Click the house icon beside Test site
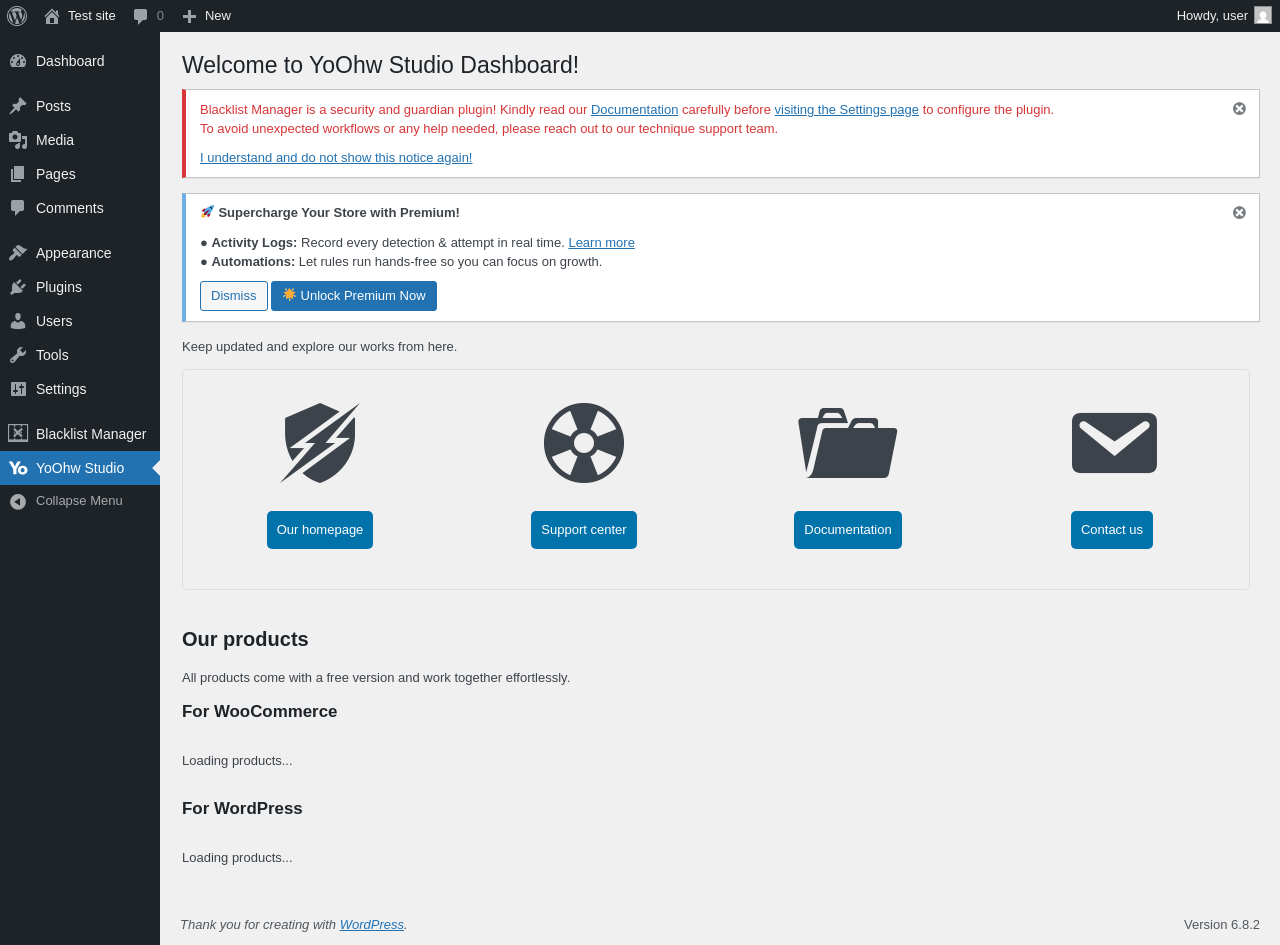The width and height of the screenshot is (1280, 945). tap(52, 16)
